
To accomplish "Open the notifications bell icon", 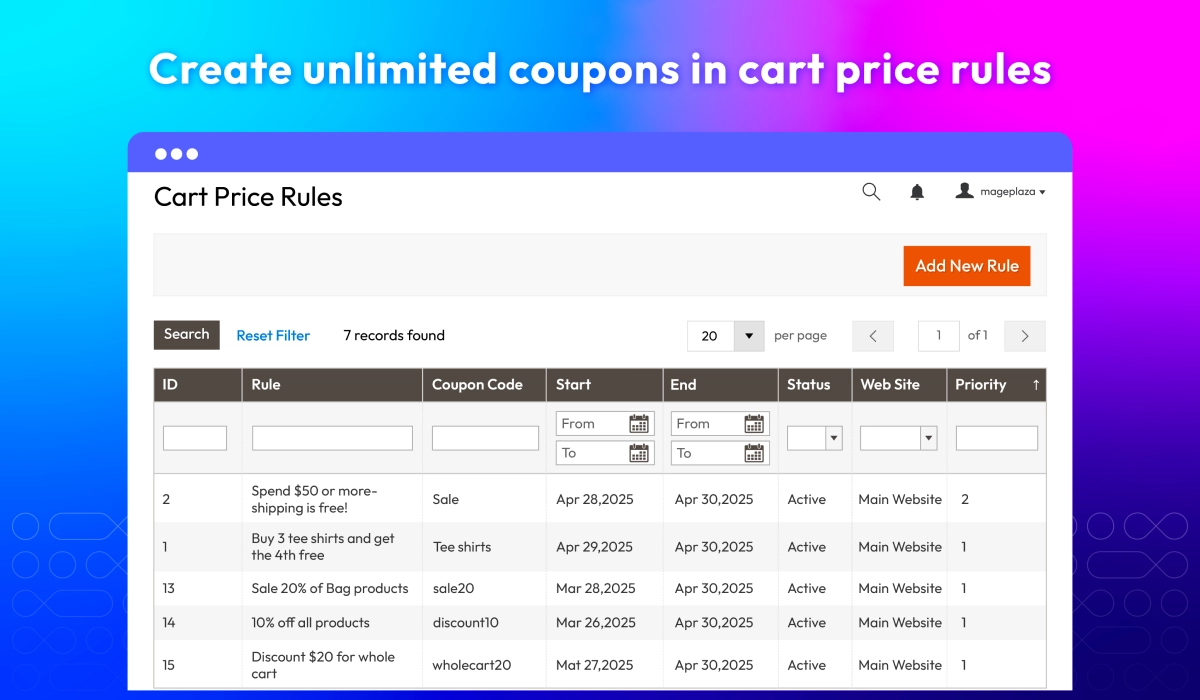I will [x=917, y=192].
